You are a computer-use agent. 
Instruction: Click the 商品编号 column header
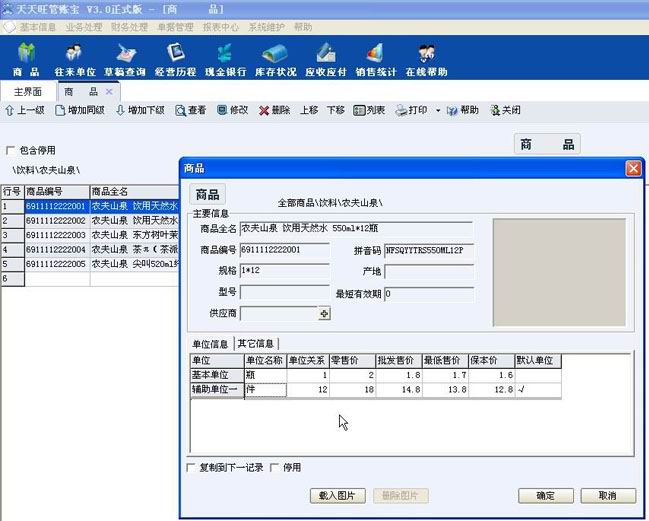point(57,192)
